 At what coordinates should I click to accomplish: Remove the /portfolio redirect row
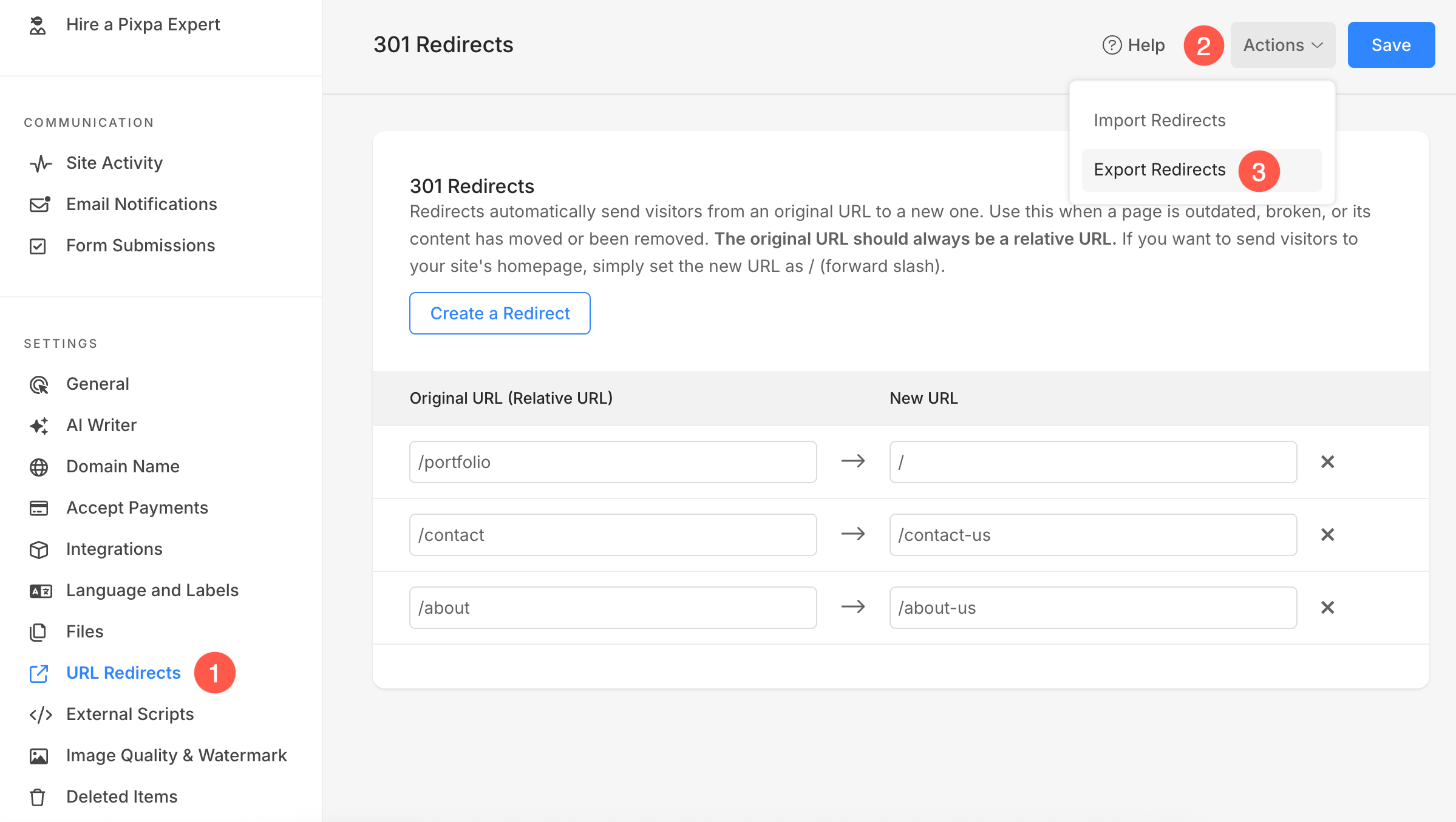pyautogui.click(x=1327, y=462)
